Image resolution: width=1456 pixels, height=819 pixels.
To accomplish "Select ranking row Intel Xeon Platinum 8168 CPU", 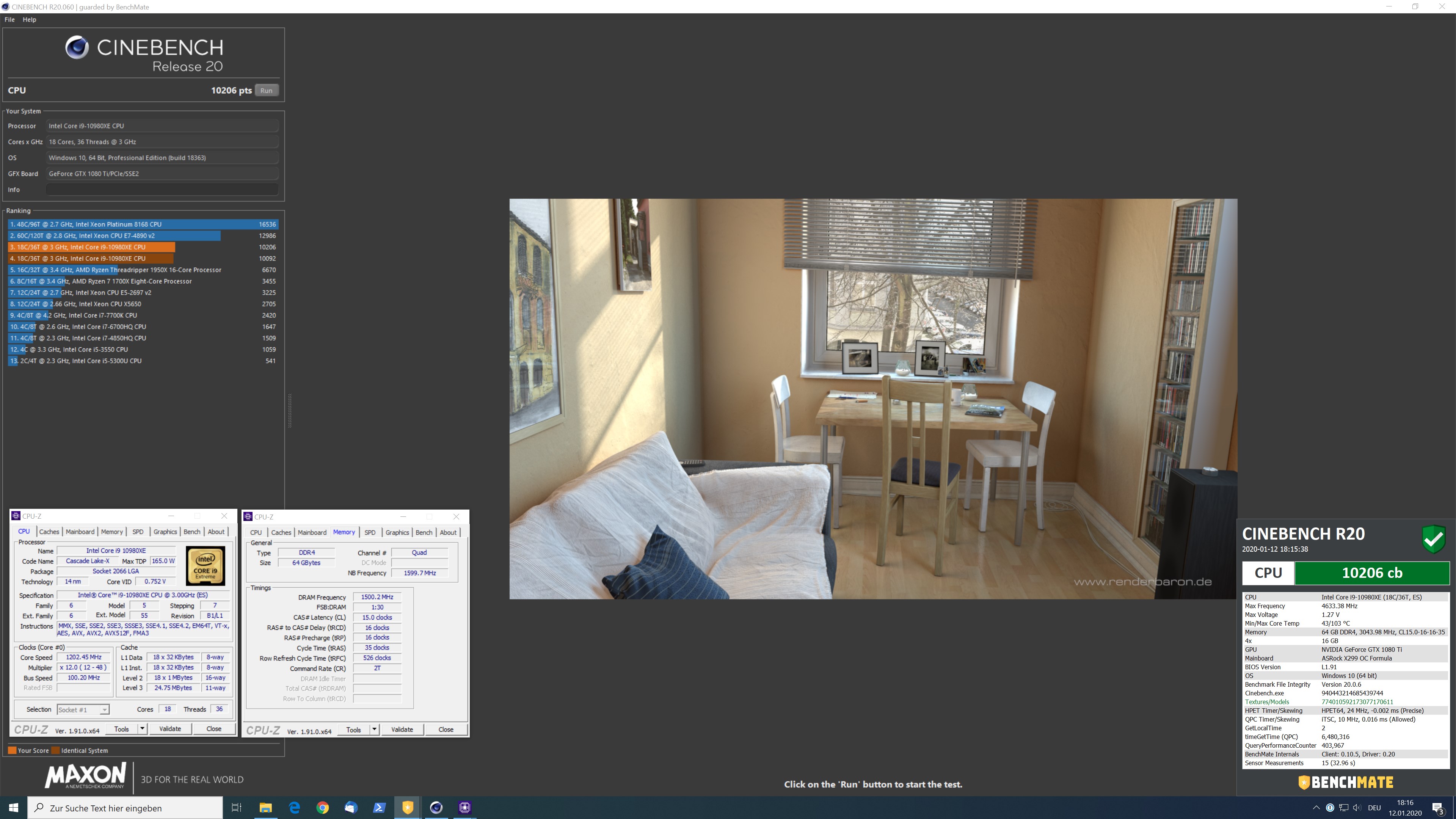I will [143, 224].
